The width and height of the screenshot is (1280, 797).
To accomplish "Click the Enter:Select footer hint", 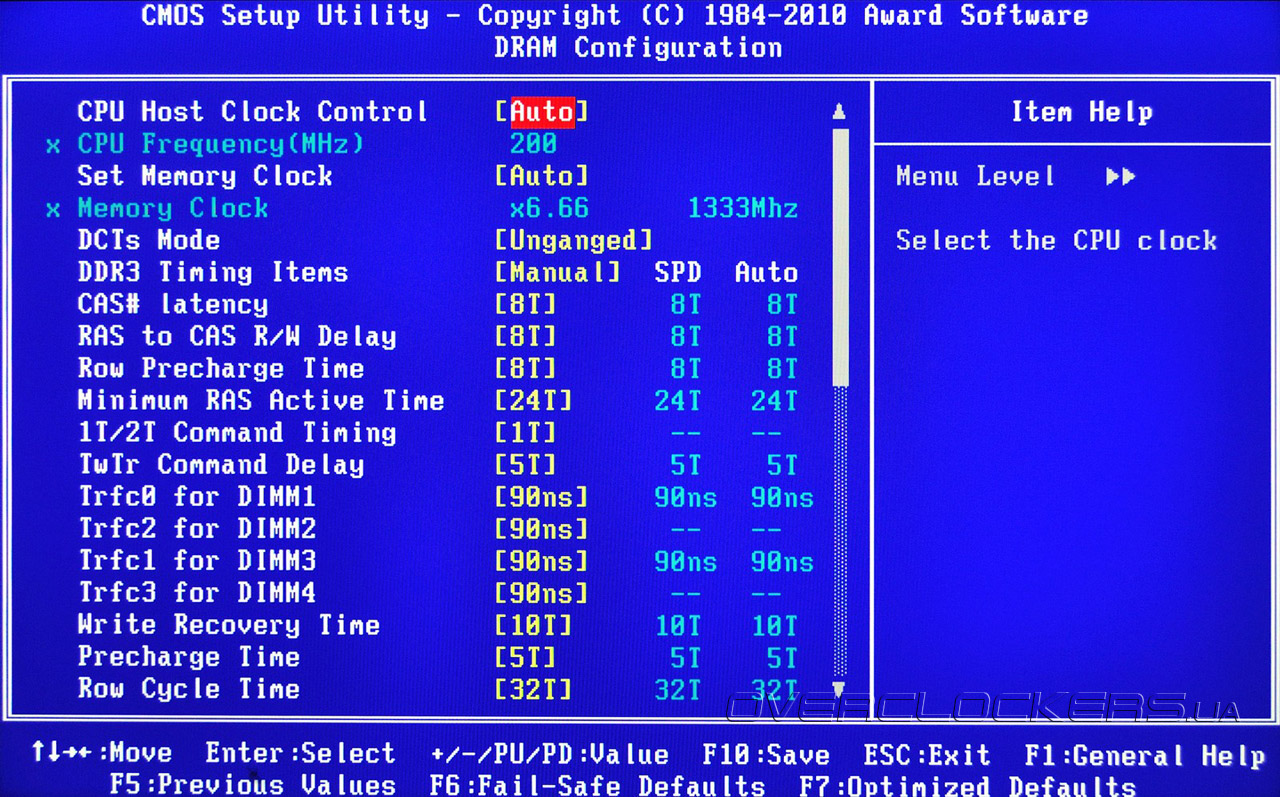I will pyautogui.click(x=301, y=753).
